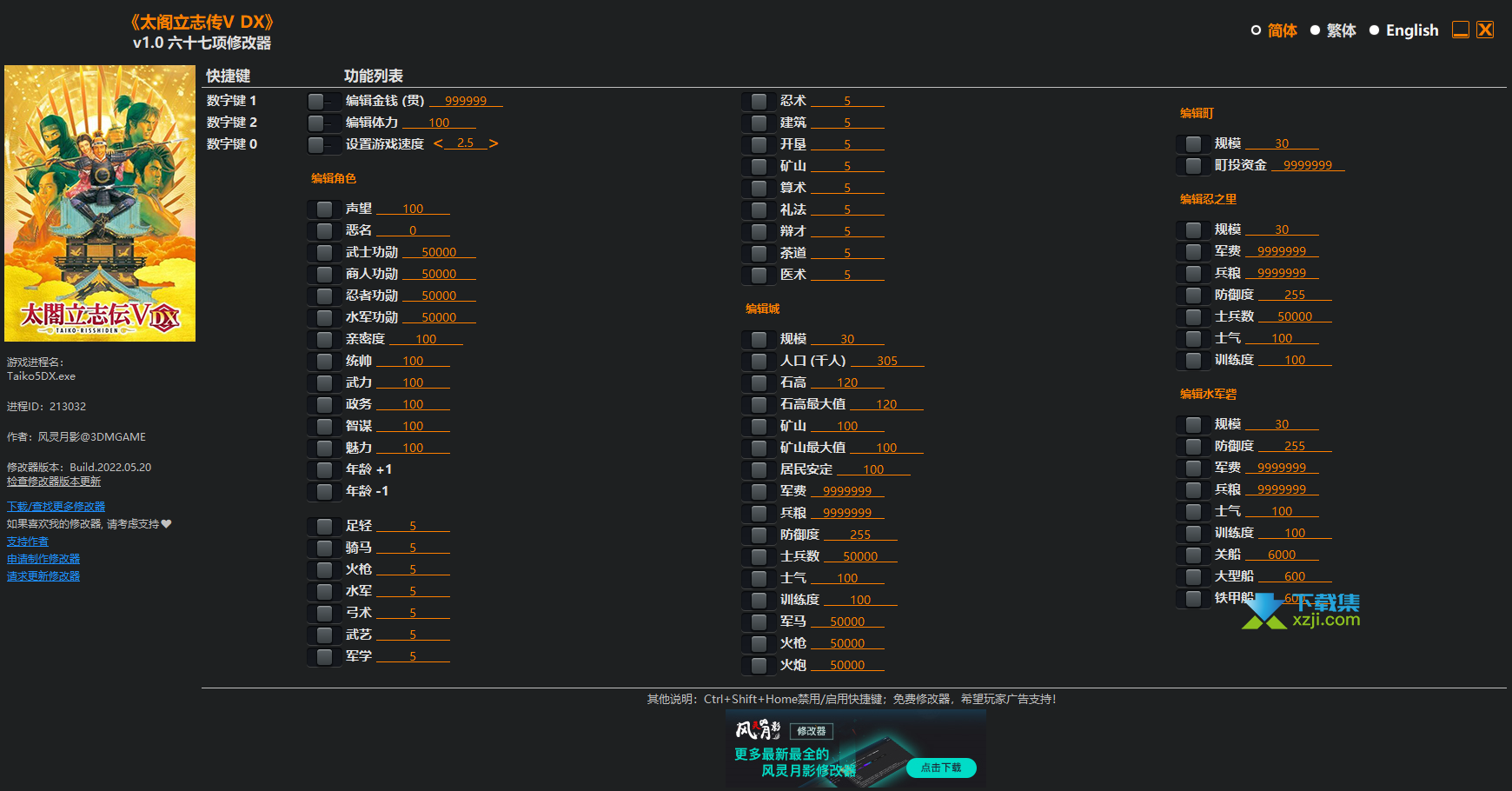This screenshot has width=1512, height=791.
Task: Edit the 忍之里 军费 value field
Action: (1282, 251)
